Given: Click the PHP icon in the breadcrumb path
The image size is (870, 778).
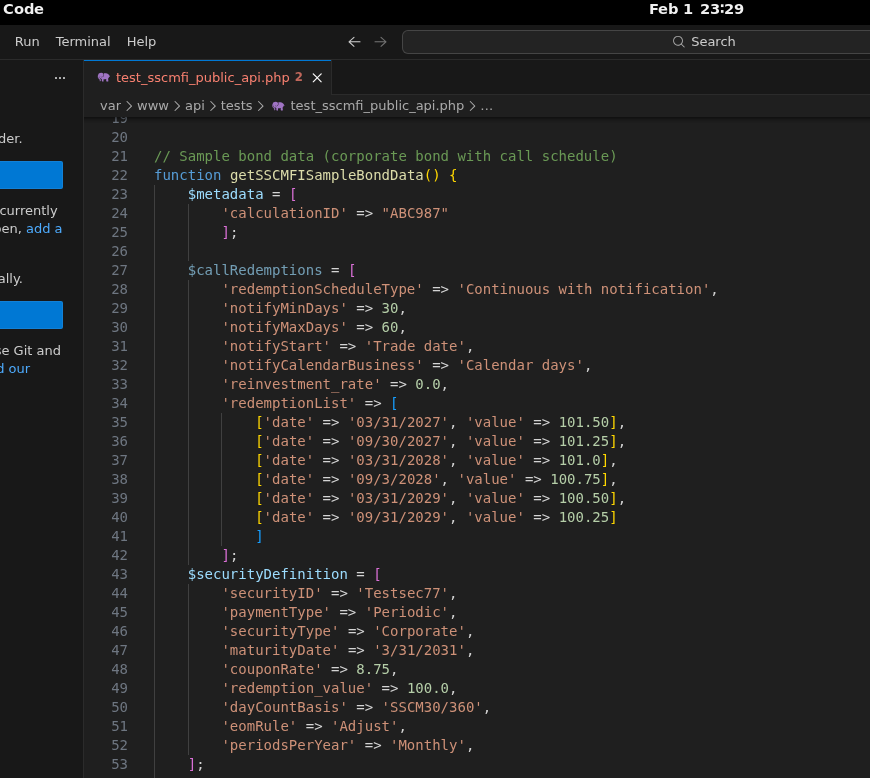Looking at the screenshot, I should [277, 105].
